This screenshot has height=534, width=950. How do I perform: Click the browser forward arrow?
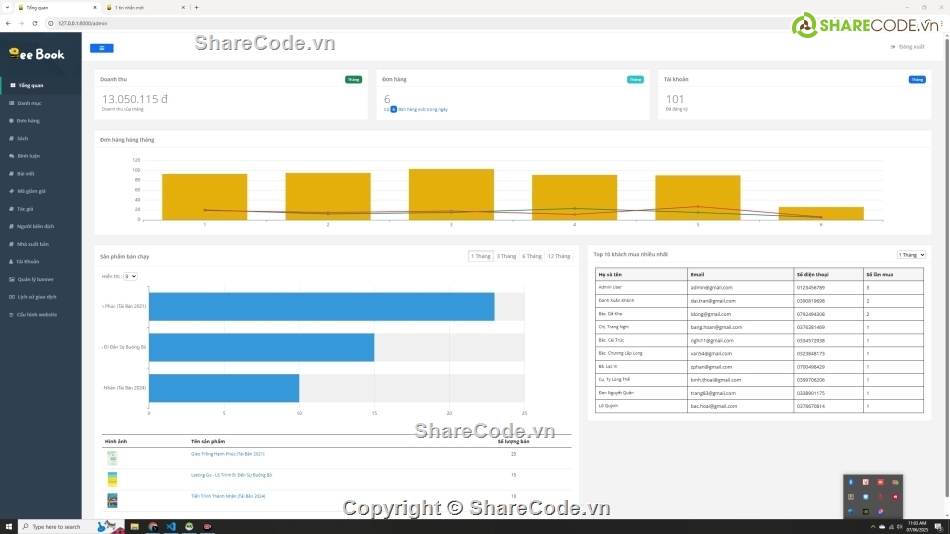pos(21,23)
